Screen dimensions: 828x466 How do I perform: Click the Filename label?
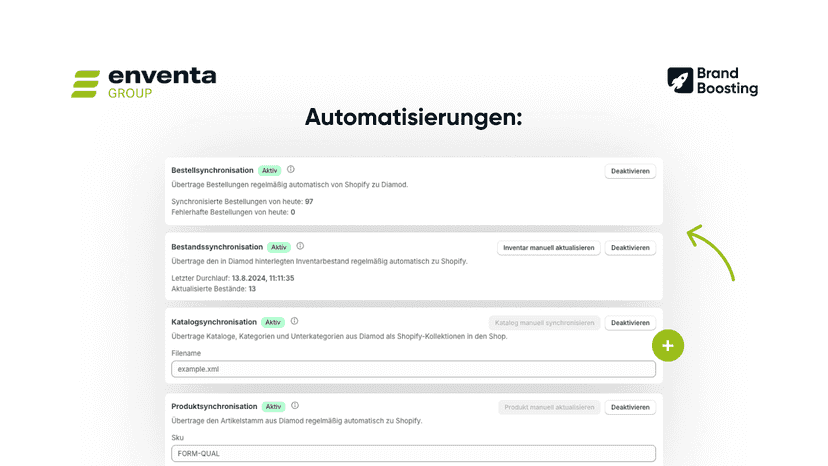[x=186, y=353]
